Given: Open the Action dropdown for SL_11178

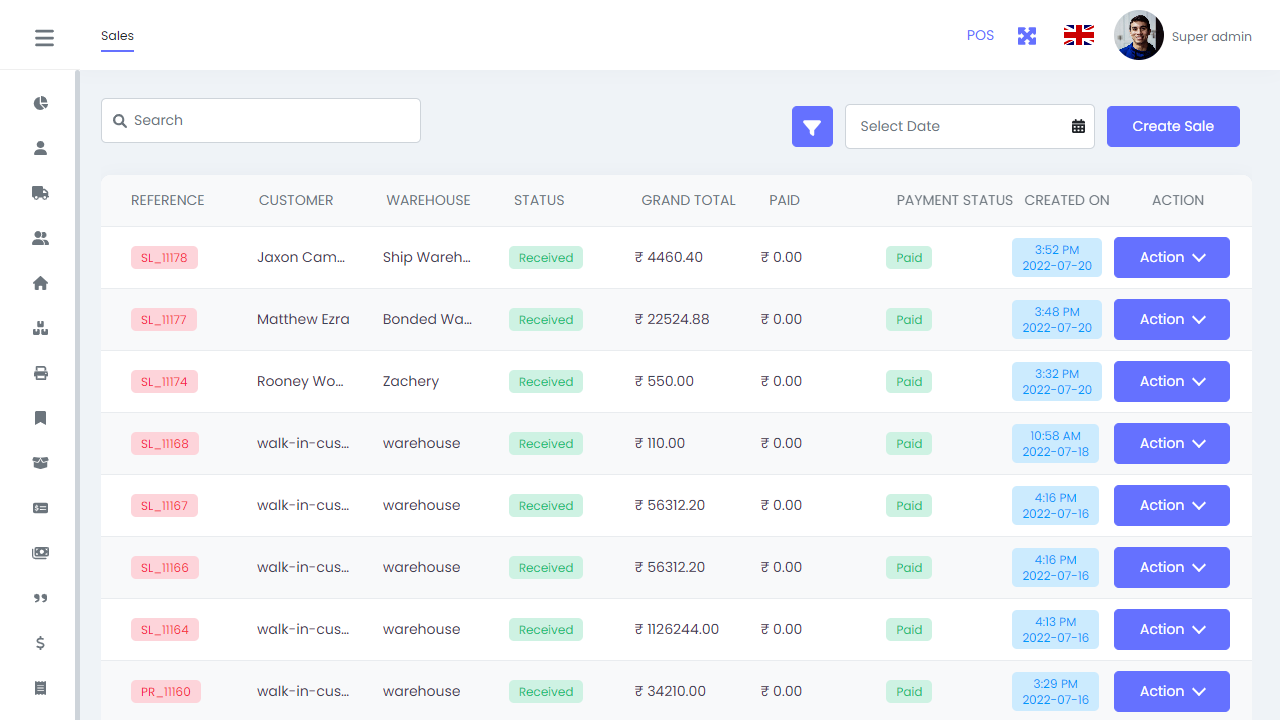Looking at the screenshot, I should [x=1171, y=257].
